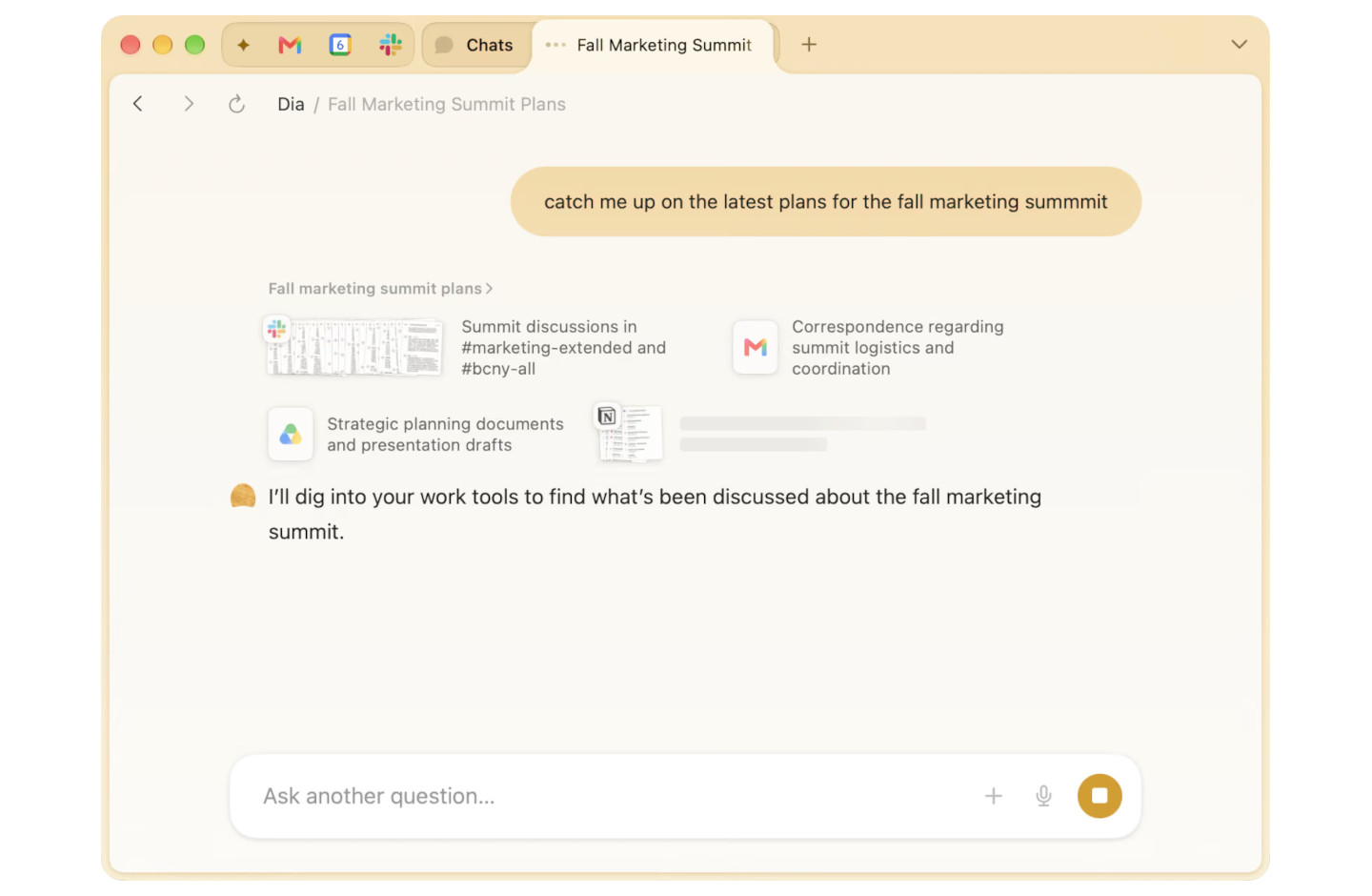Reload the current page
1372x896 pixels.
tap(237, 104)
